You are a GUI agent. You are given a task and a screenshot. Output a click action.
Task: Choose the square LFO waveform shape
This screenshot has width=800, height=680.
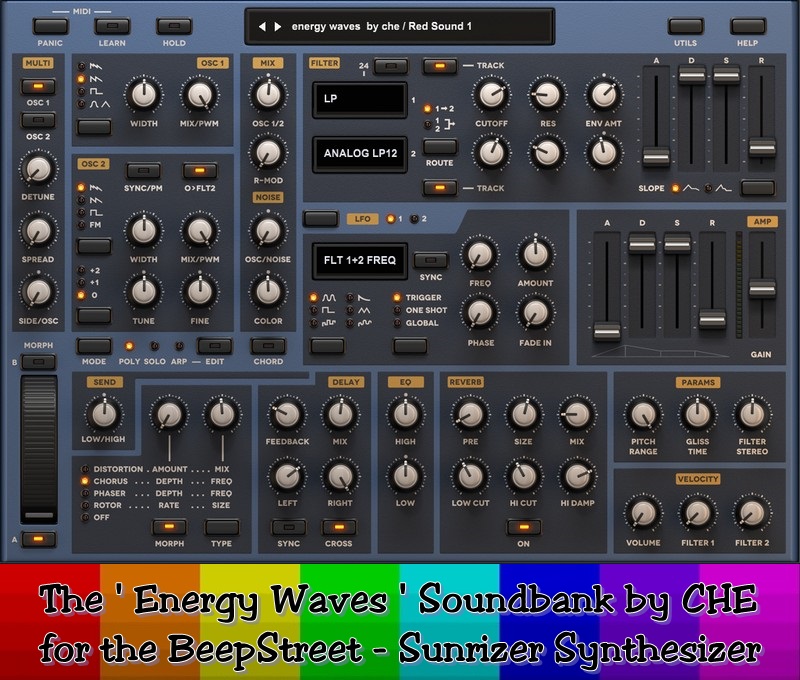pos(315,310)
